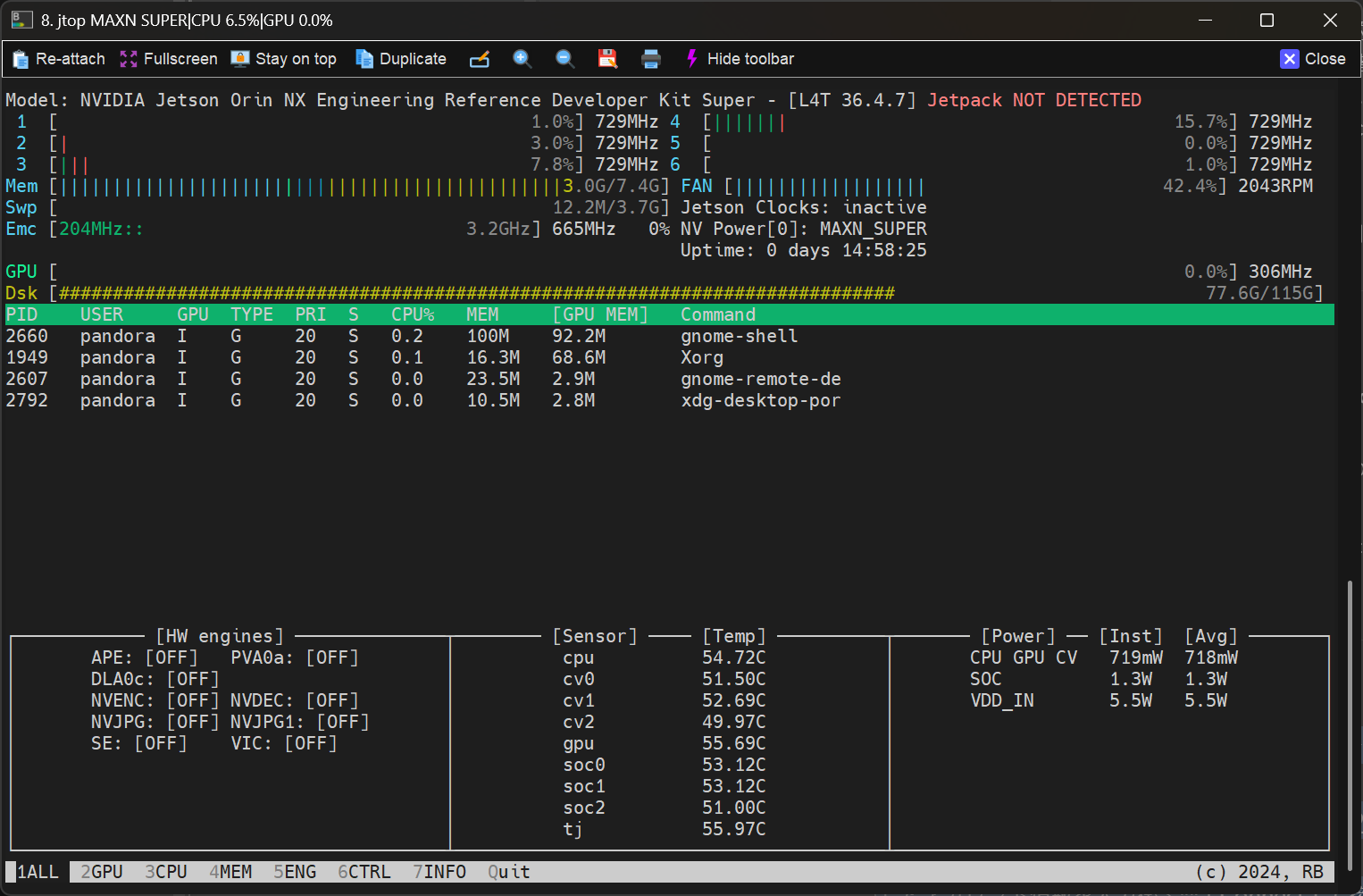Click the Command column header
This screenshot has width=1363, height=896.
point(718,314)
